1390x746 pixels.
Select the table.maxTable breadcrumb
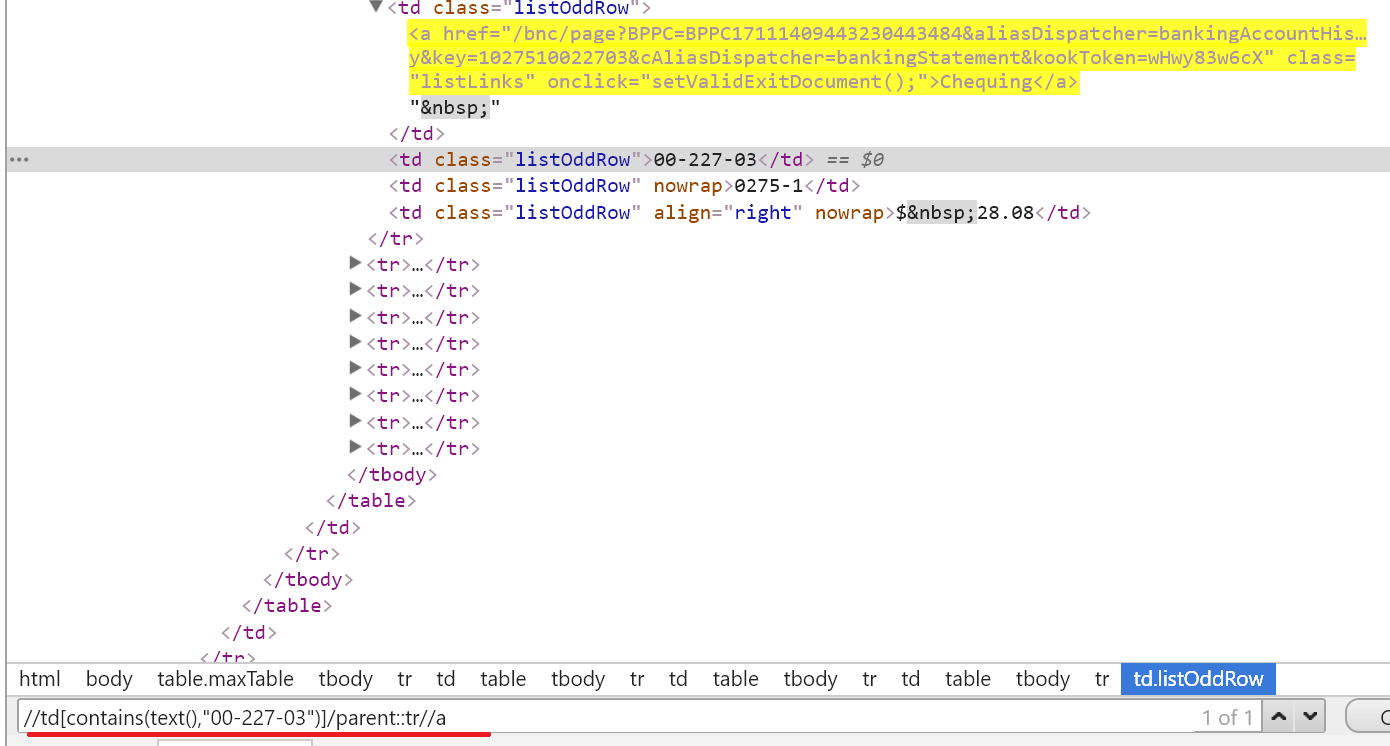[x=225, y=679]
